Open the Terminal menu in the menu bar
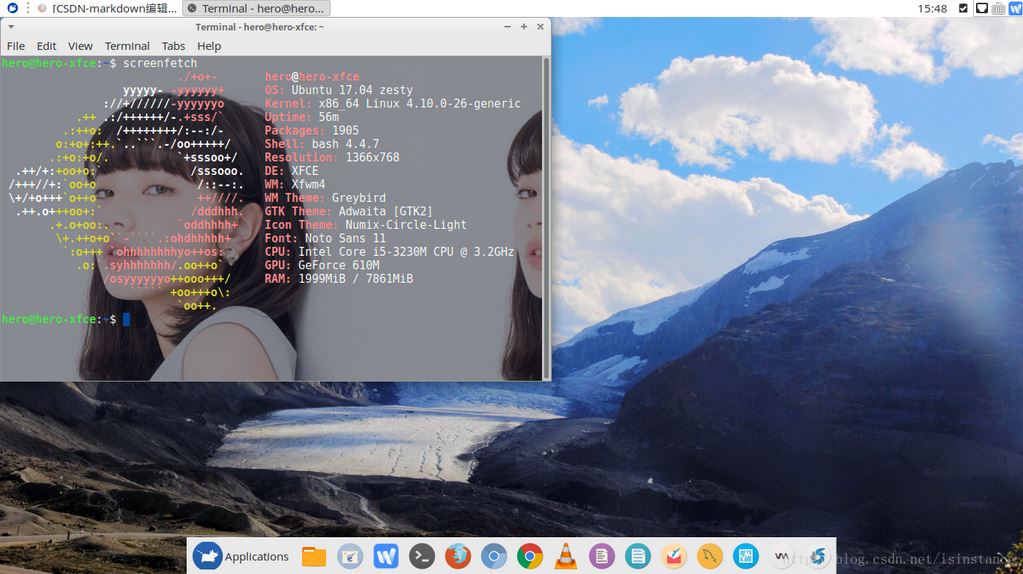The image size is (1023, 574). (x=127, y=46)
